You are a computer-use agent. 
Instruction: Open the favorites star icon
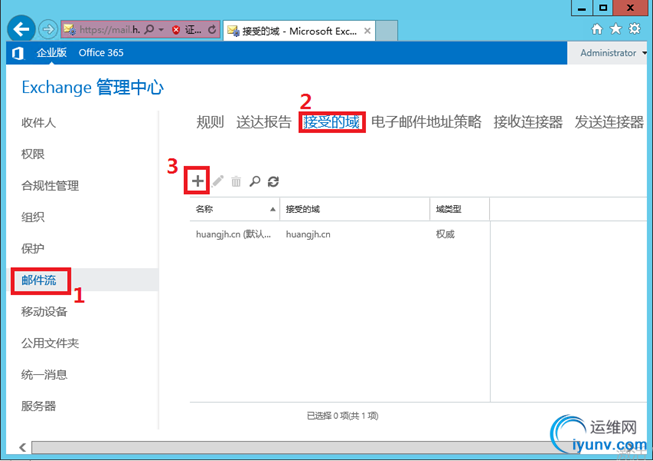point(616,29)
